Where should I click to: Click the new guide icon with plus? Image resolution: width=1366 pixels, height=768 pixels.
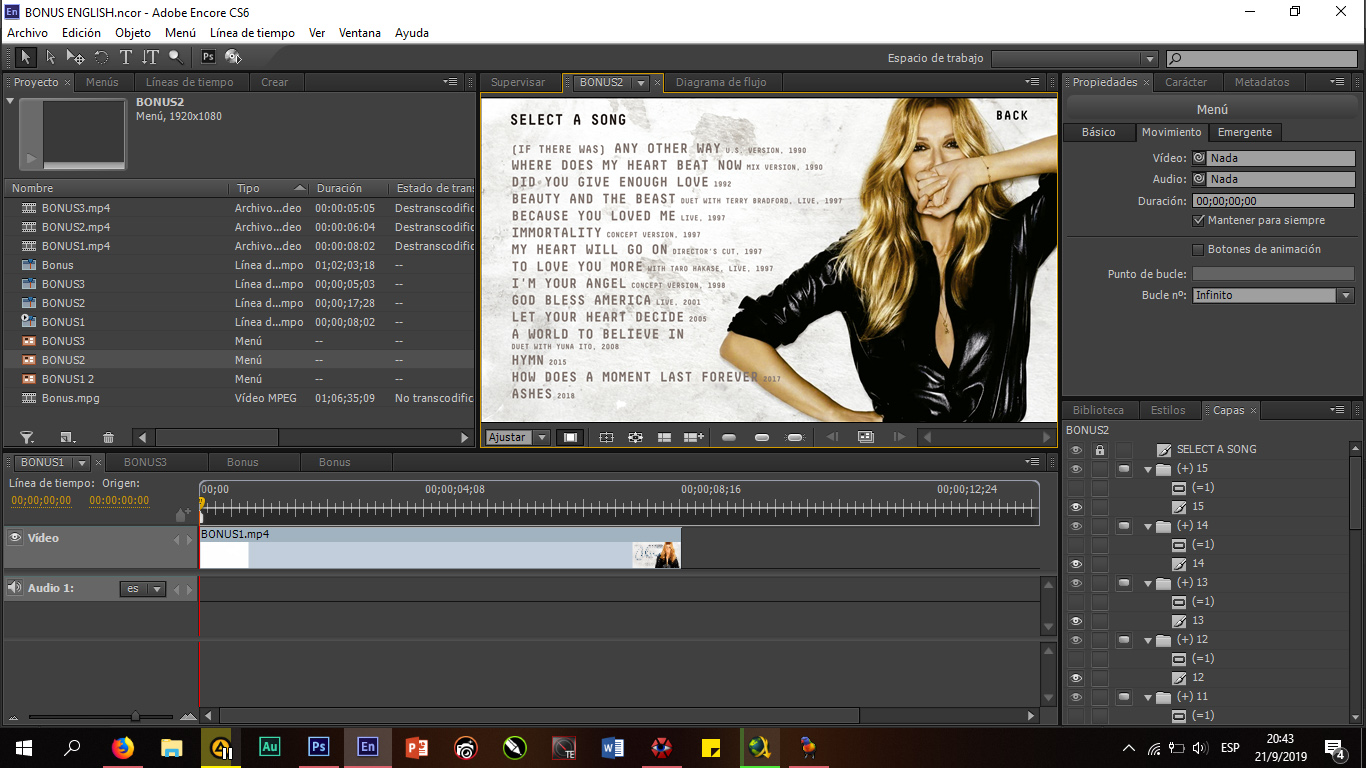(694, 437)
